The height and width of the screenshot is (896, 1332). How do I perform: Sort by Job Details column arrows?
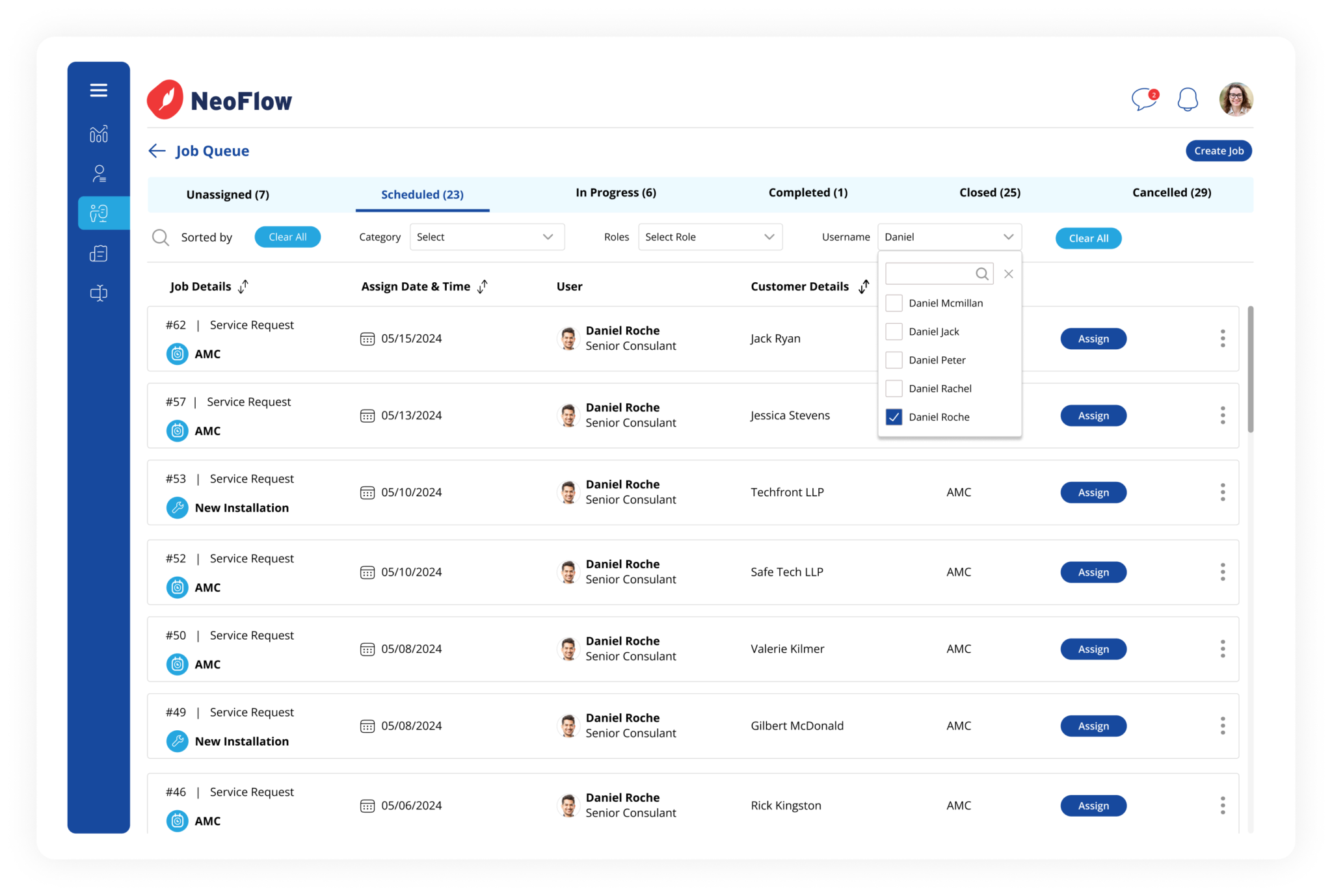[x=243, y=287]
